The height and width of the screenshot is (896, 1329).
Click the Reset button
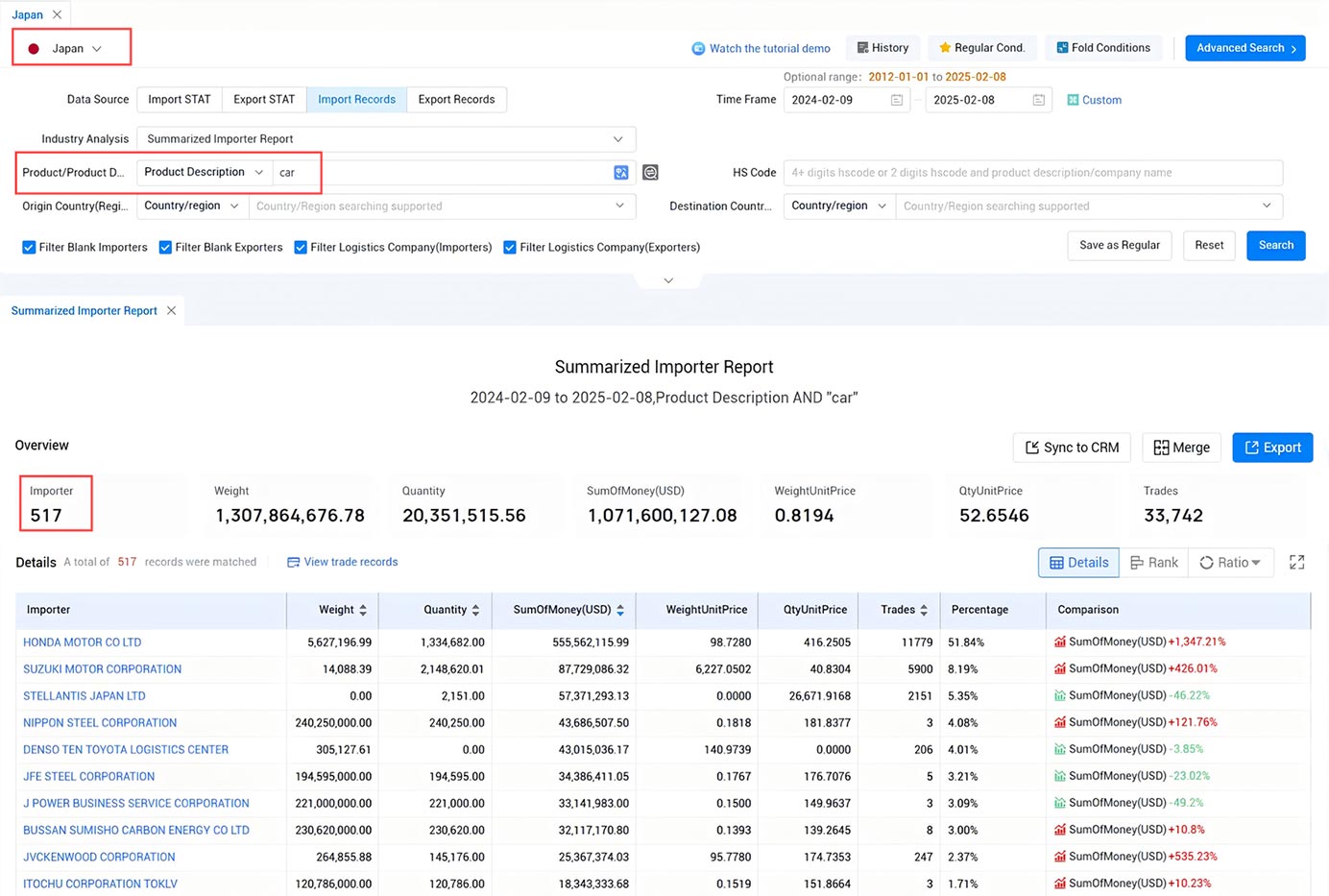click(1209, 246)
